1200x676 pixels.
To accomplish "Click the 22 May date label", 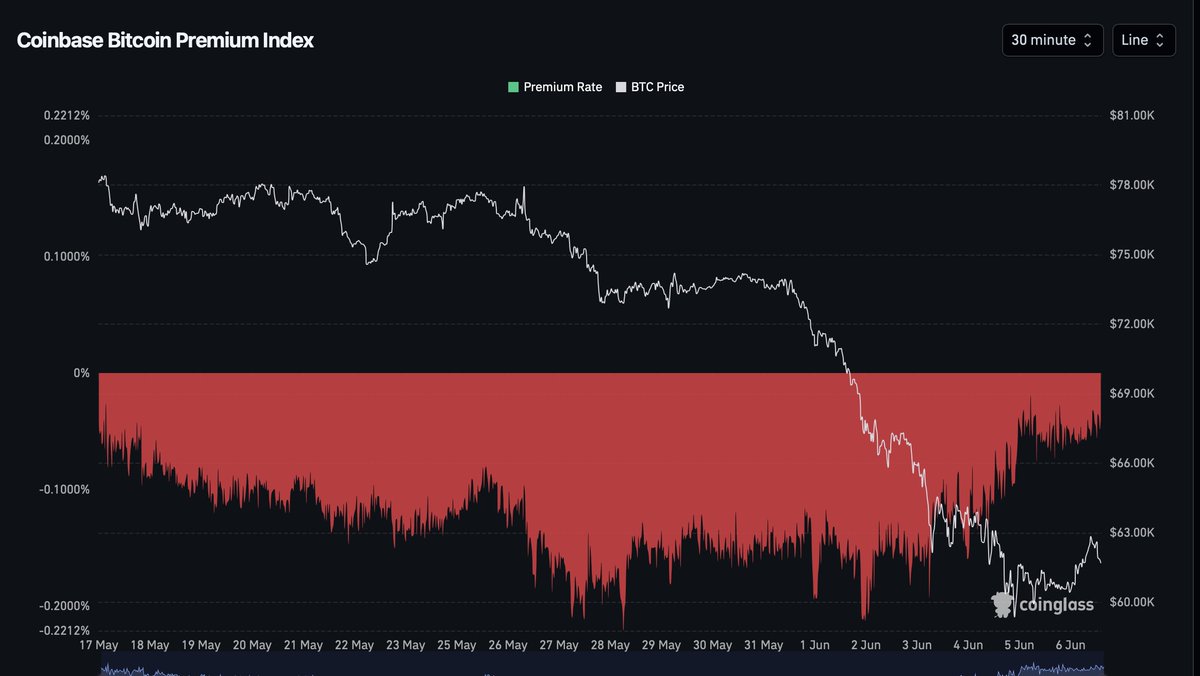I will (354, 645).
